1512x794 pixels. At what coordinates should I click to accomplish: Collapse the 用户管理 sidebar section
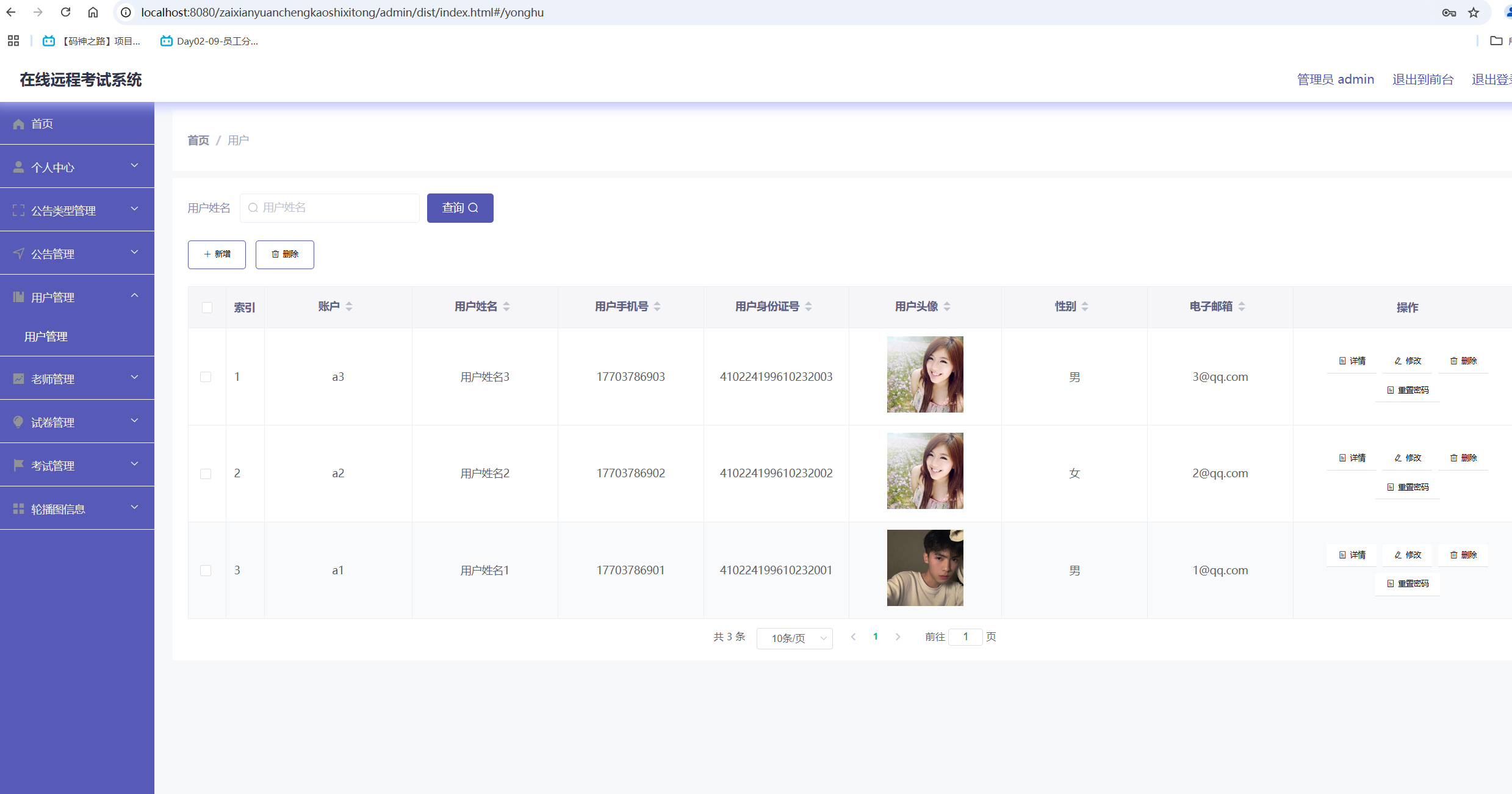tap(134, 296)
